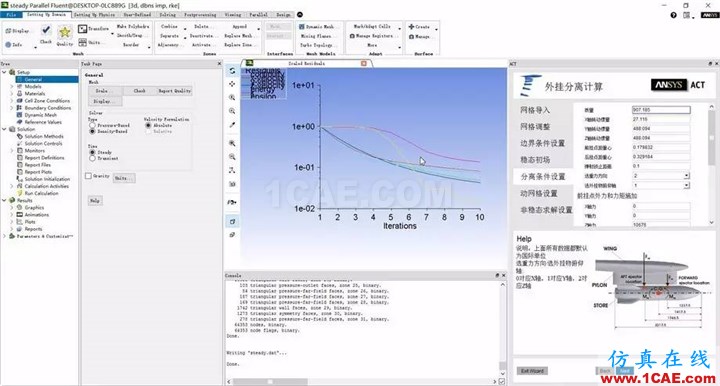Click the Help button in the task page
This screenshot has width=720, height=386.
pyautogui.click(x=95, y=201)
